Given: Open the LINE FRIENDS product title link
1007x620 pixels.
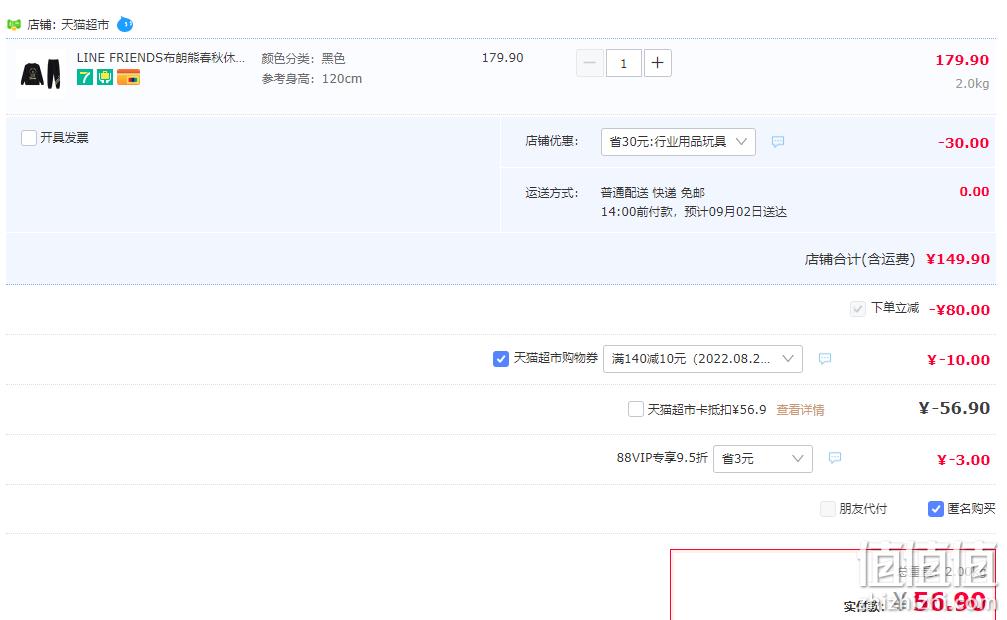Looking at the screenshot, I should (x=161, y=58).
